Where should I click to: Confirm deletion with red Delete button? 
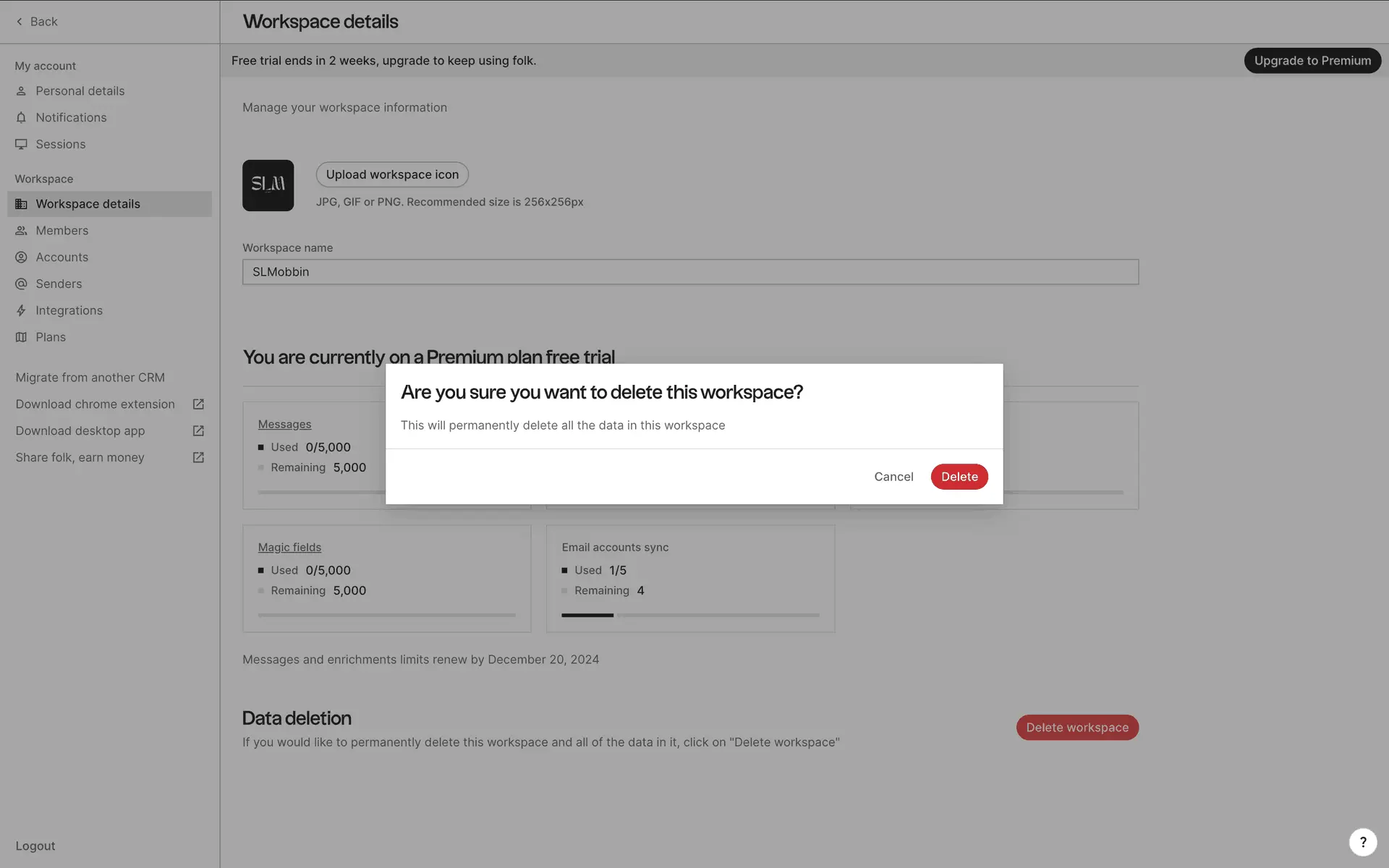[959, 477]
